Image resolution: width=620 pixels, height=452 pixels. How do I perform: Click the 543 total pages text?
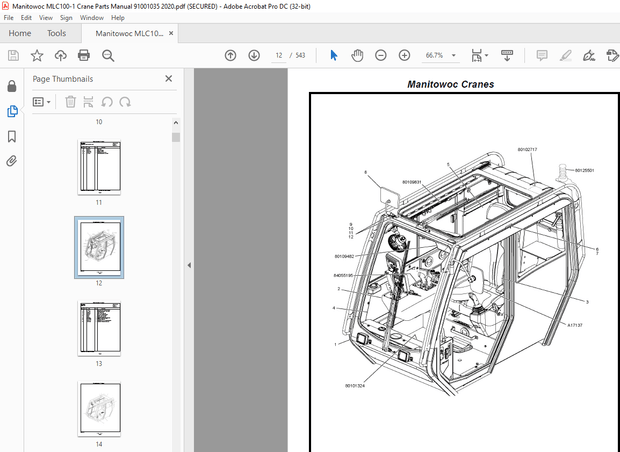pyautogui.click(x=301, y=55)
